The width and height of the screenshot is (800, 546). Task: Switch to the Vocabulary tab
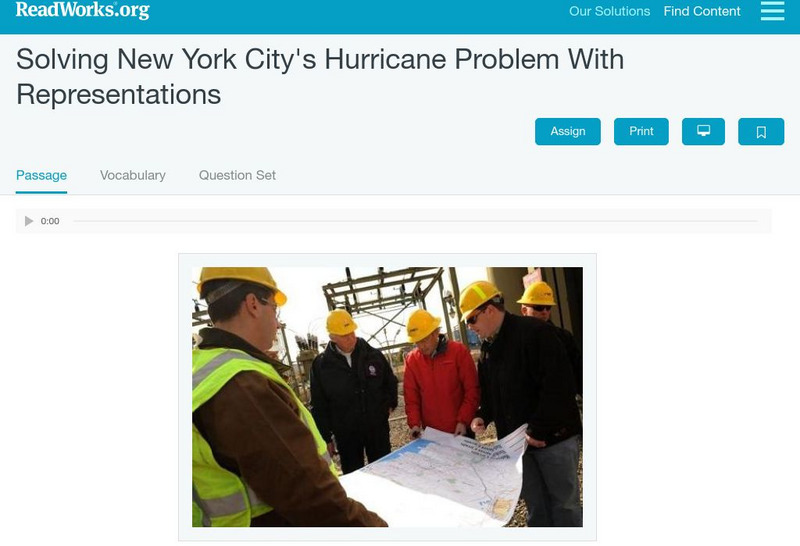pyautogui.click(x=133, y=176)
